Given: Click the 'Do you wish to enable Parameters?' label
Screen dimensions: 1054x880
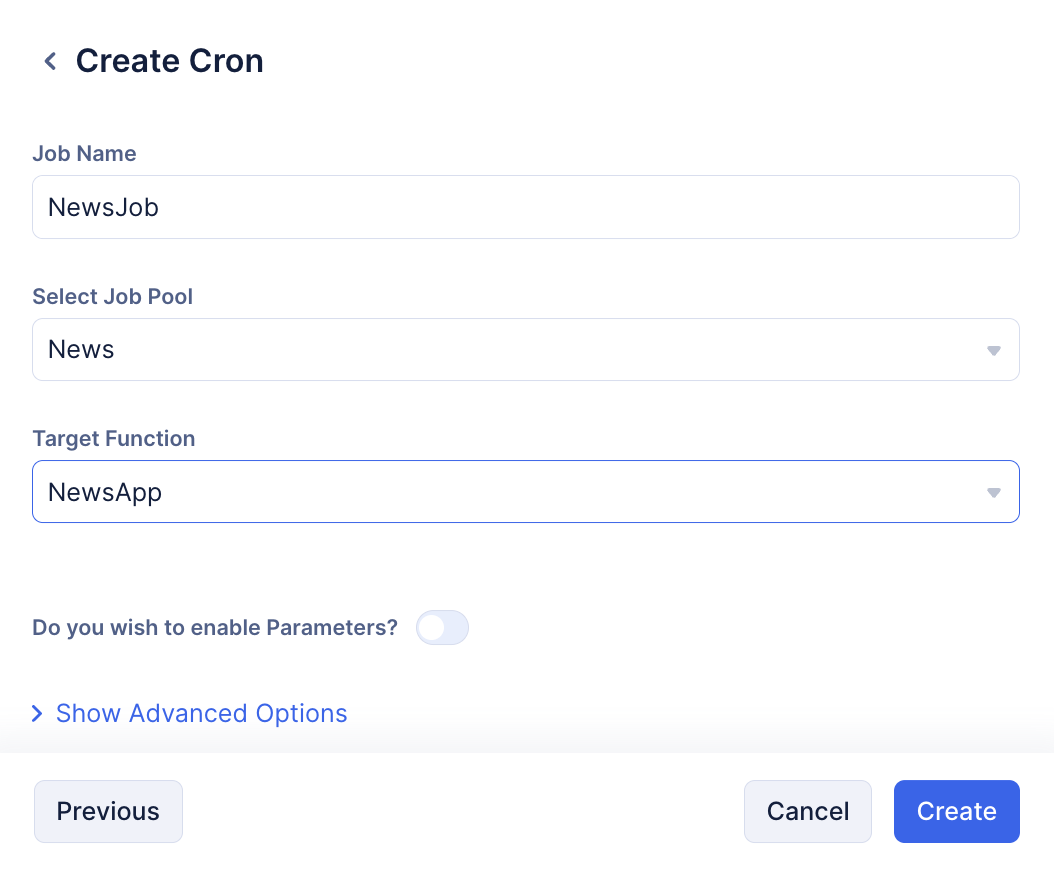Looking at the screenshot, I should (x=215, y=627).
